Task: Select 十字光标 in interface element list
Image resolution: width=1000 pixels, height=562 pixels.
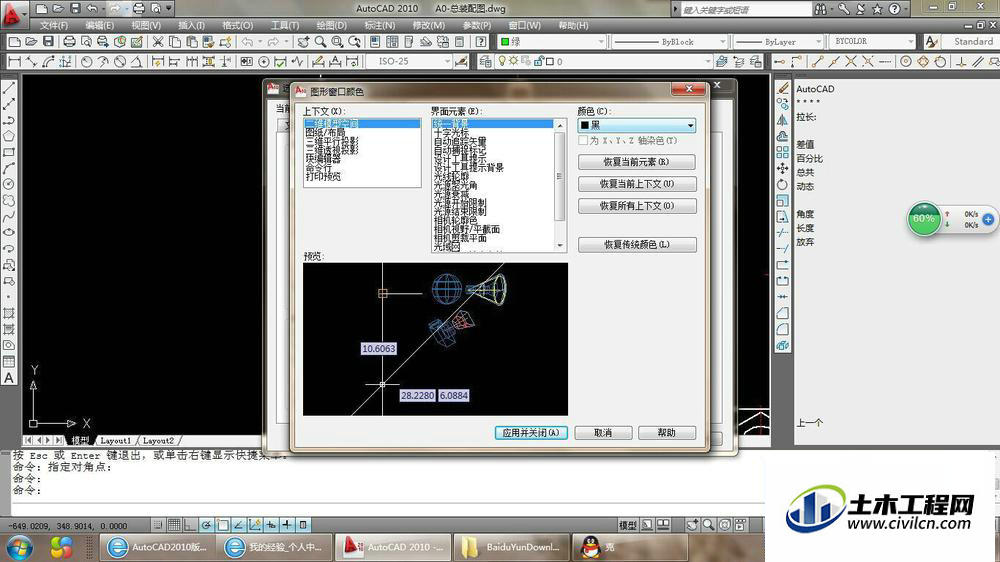Action: pos(451,132)
